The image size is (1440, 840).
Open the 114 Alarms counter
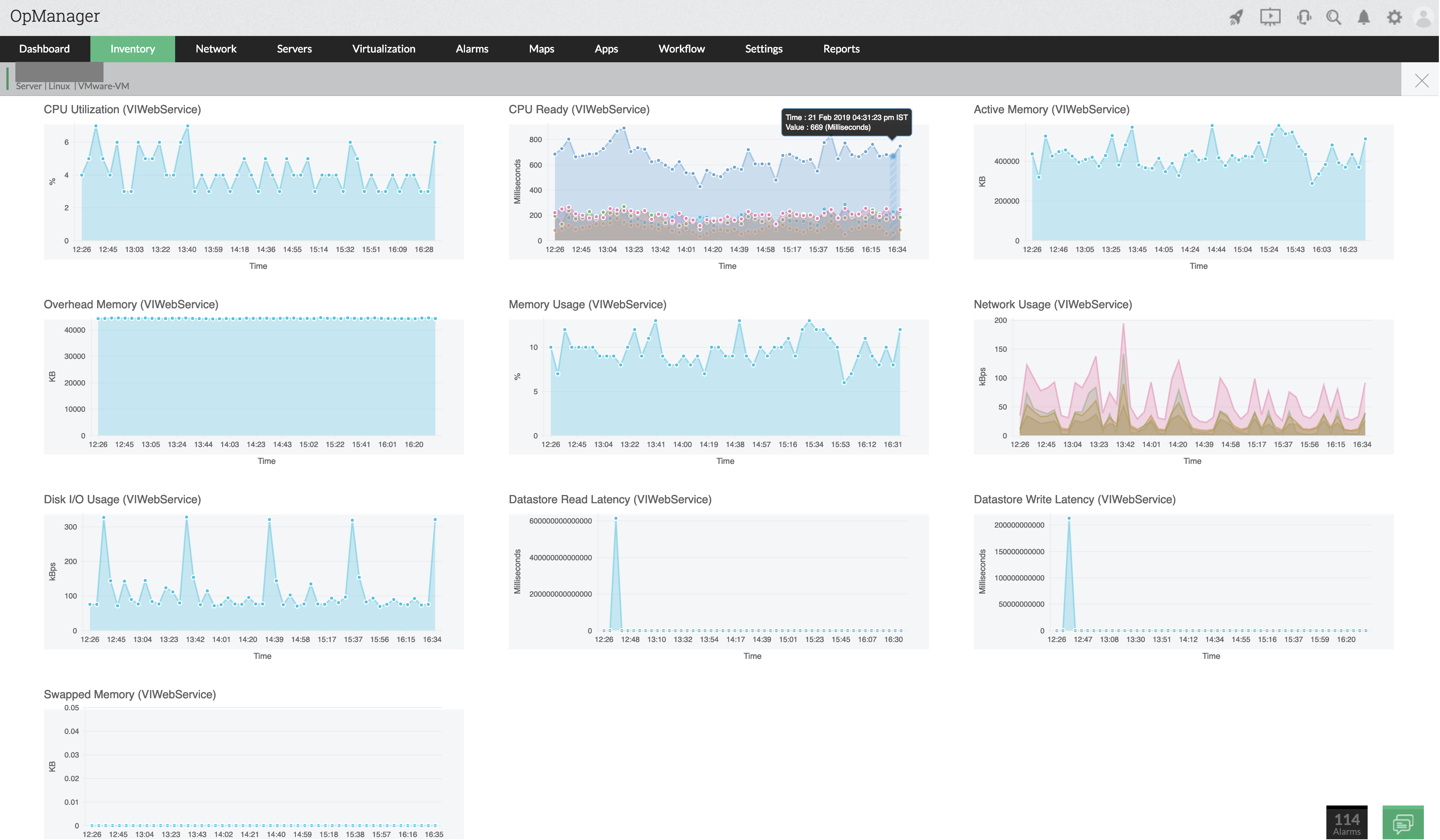1347,823
